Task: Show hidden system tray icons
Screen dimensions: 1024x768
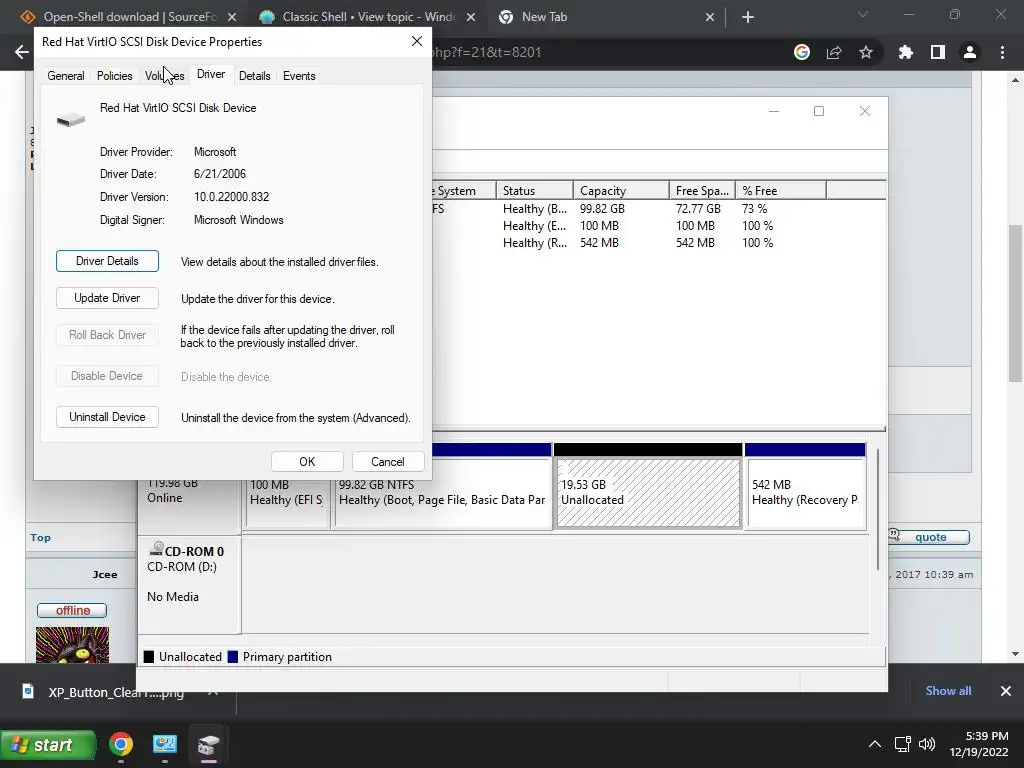Action: pyautogui.click(x=875, y=744)
